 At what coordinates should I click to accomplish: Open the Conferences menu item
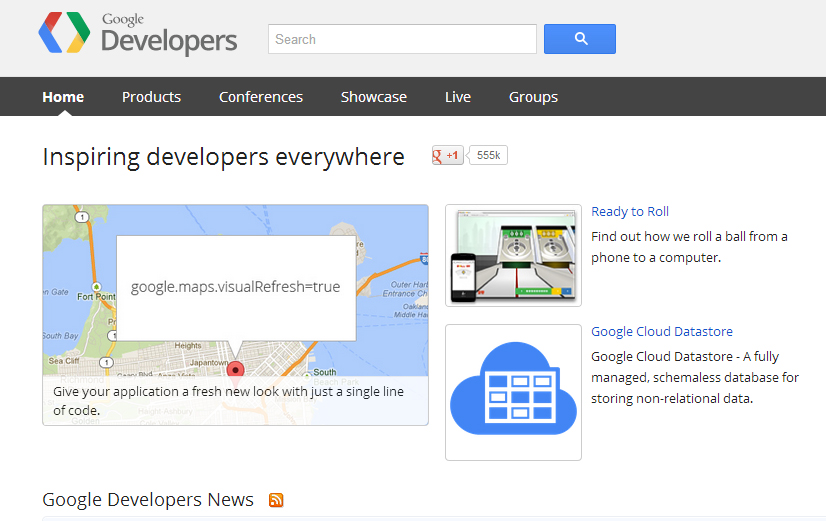coord(261,97)
